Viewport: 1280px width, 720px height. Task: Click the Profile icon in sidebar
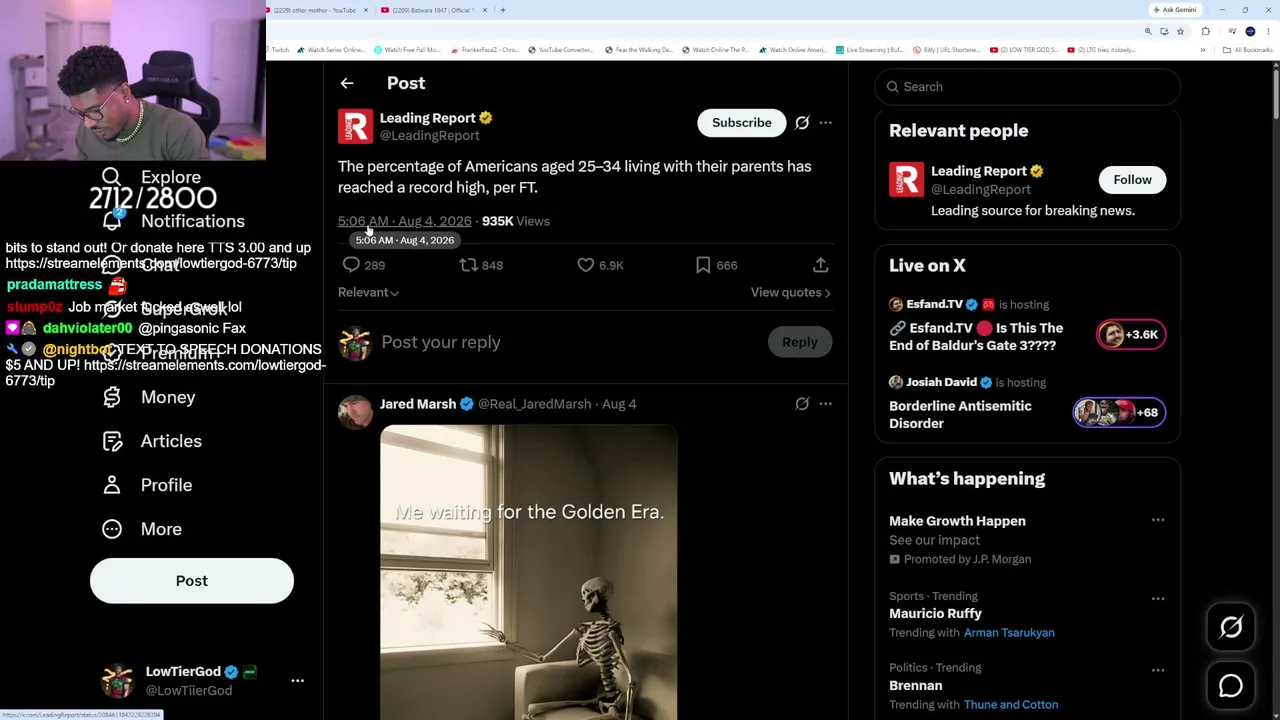(x=112, y=485)
